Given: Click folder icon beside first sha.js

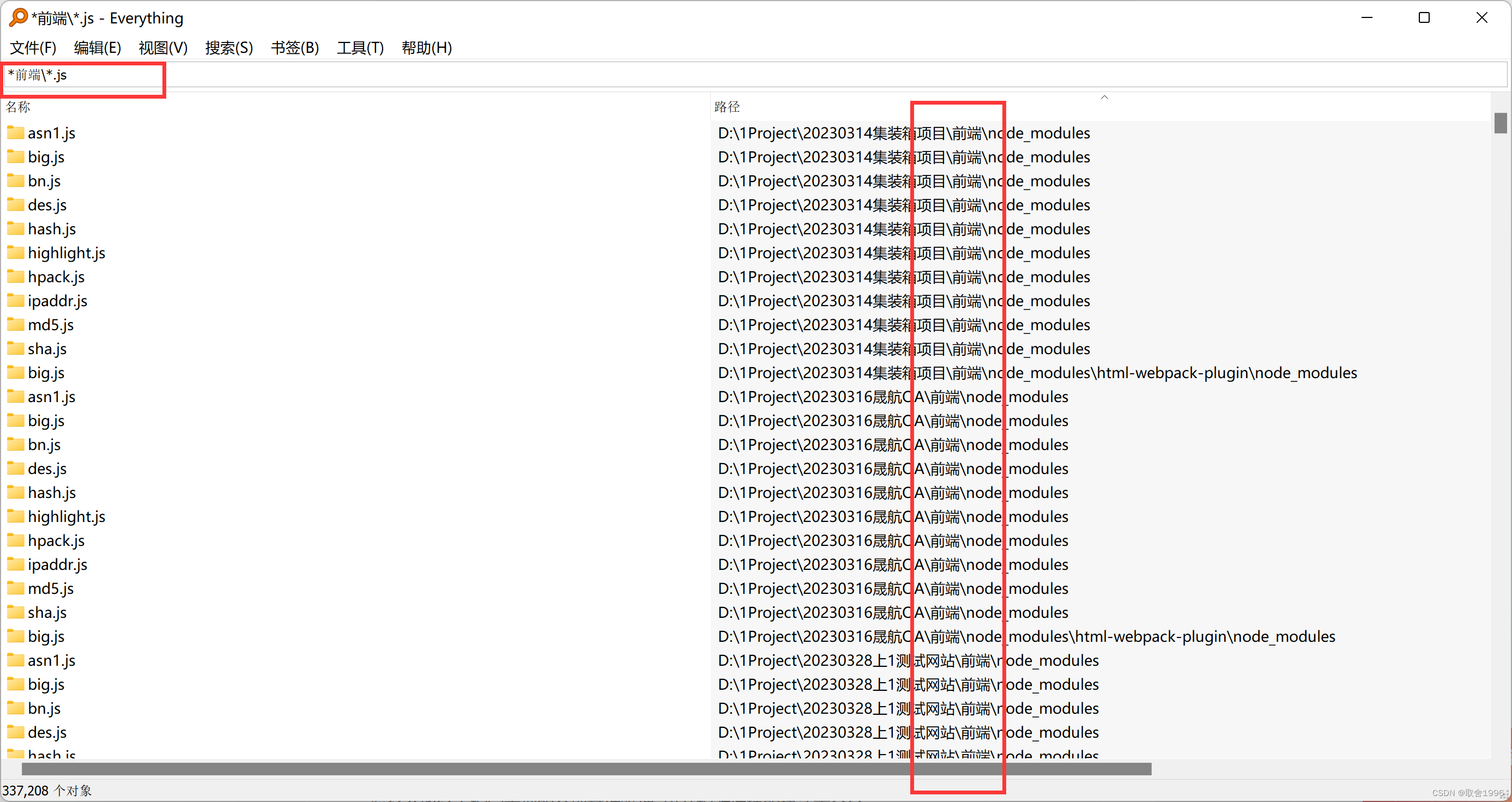Looking at the screenshot, I should tap(16, 349).
